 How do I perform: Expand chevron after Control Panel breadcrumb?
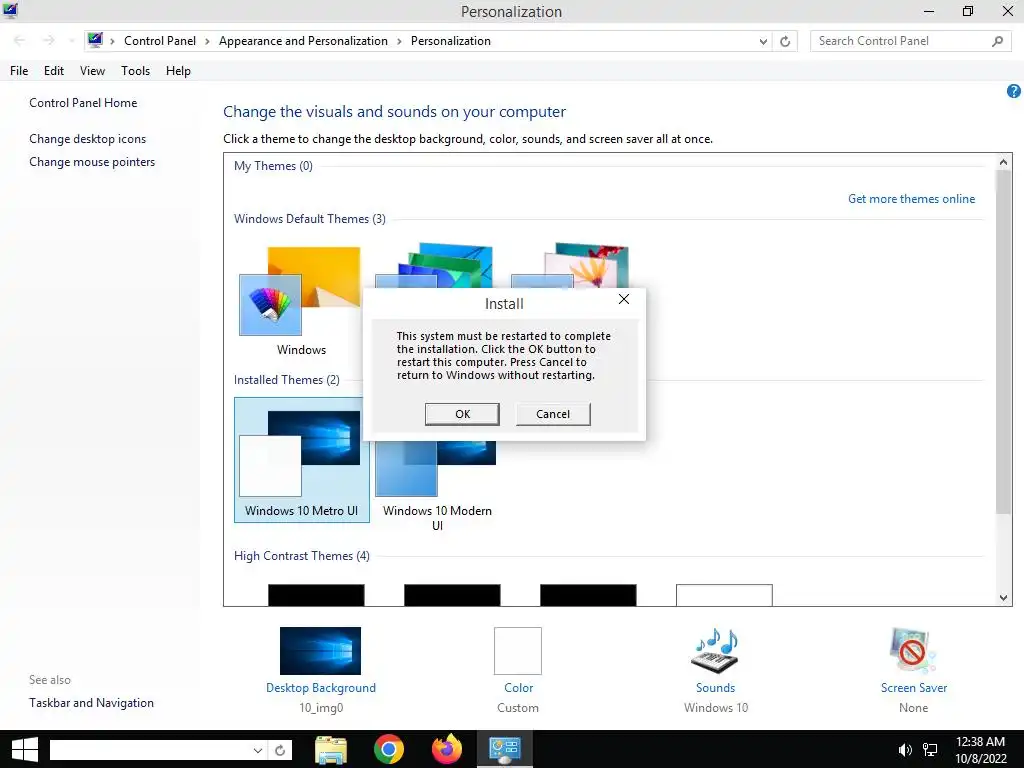point(208,41)
